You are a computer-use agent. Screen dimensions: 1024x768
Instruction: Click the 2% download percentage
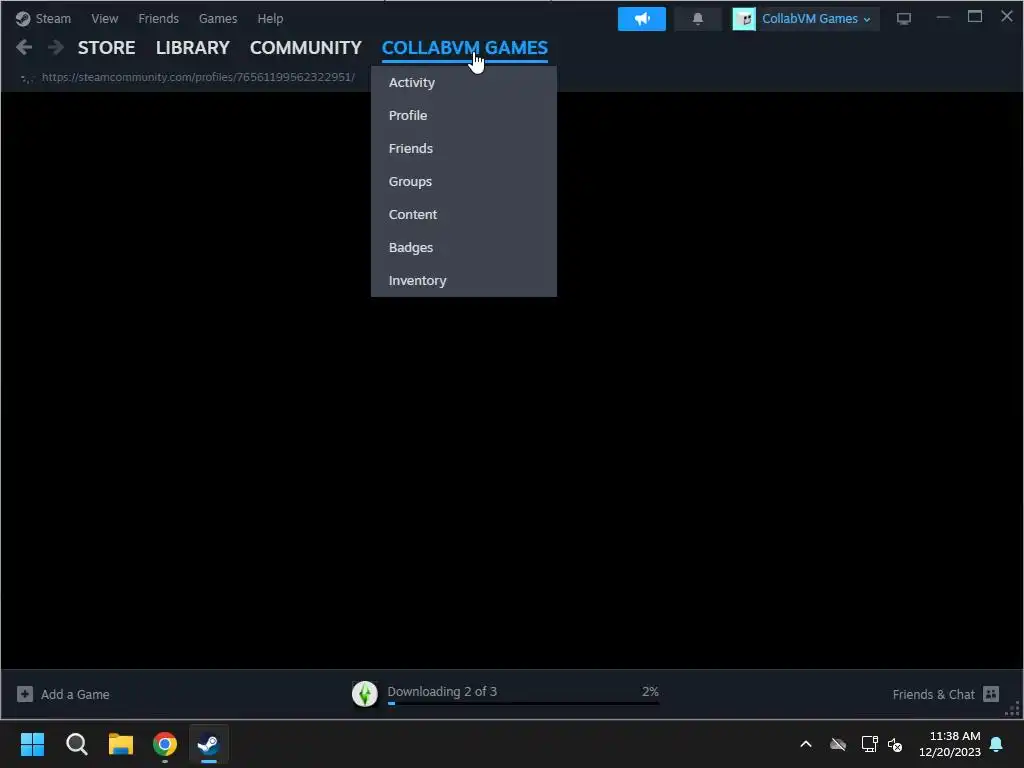pyautogui.click(x=650, y=692)
